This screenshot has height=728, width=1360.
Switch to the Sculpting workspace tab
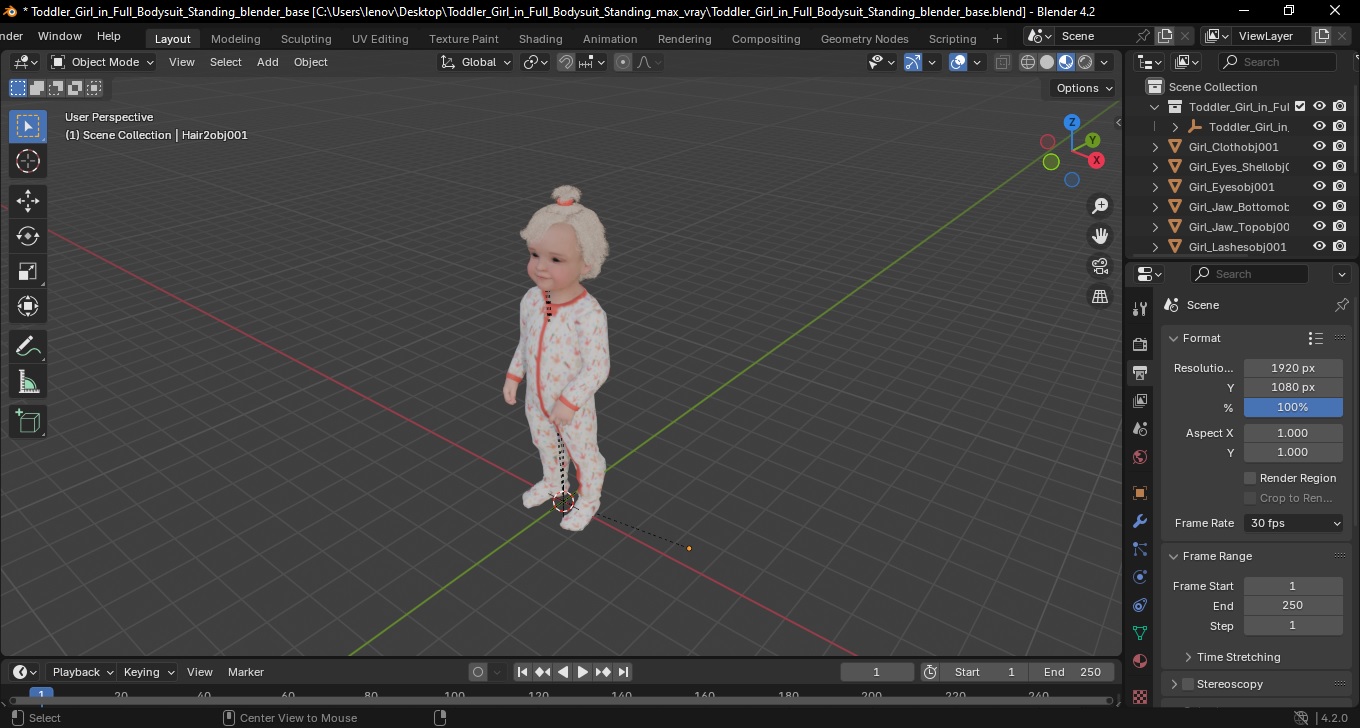click(x=306, y=39)
